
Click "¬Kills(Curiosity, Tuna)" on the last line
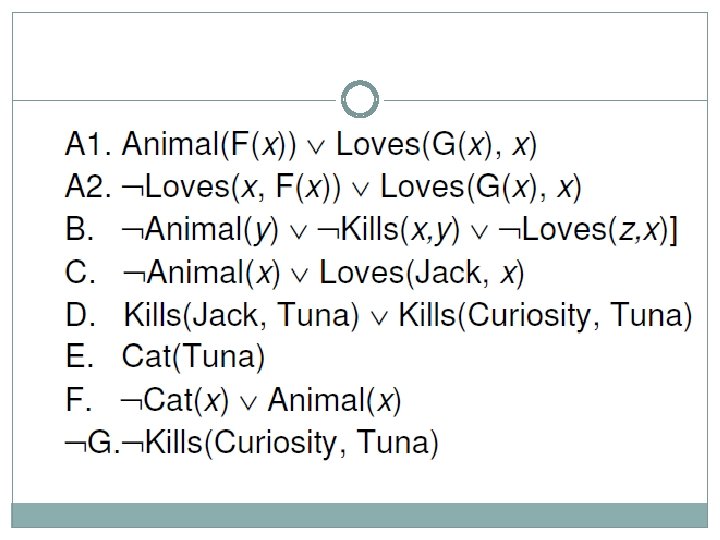point(278,442)
